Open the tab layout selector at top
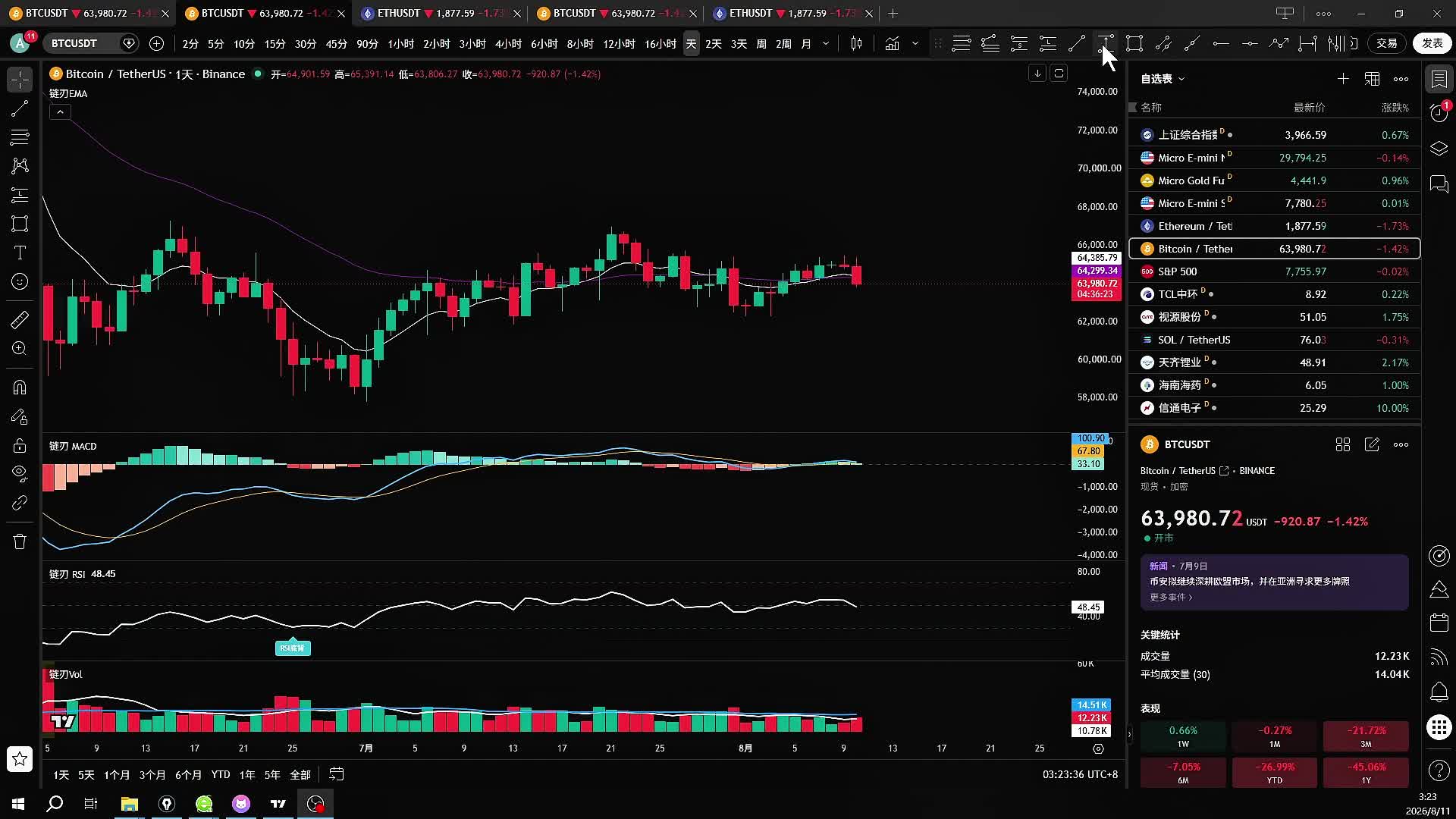This screenshot has width=1456, height=819. [x=1285, y=13]
